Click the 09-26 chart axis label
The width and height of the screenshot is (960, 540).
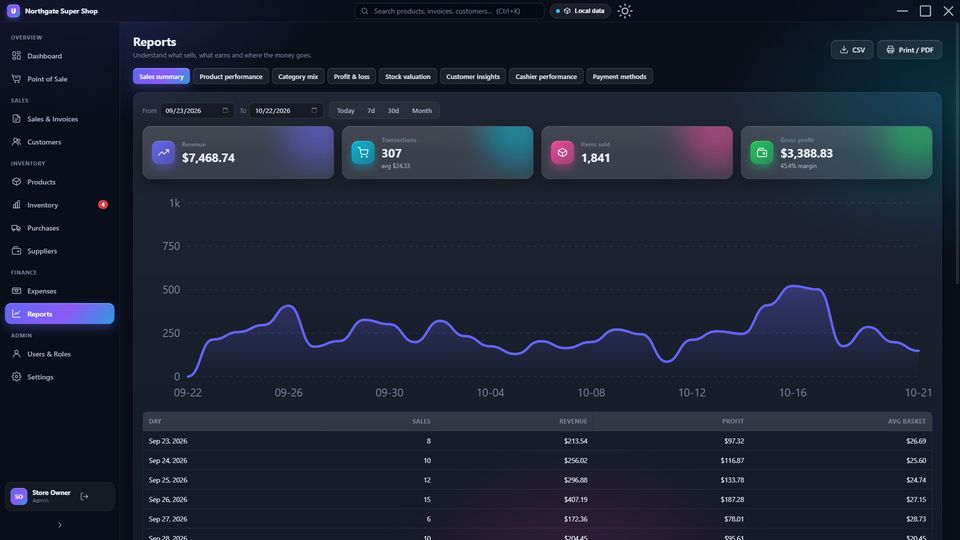(288, 392)
